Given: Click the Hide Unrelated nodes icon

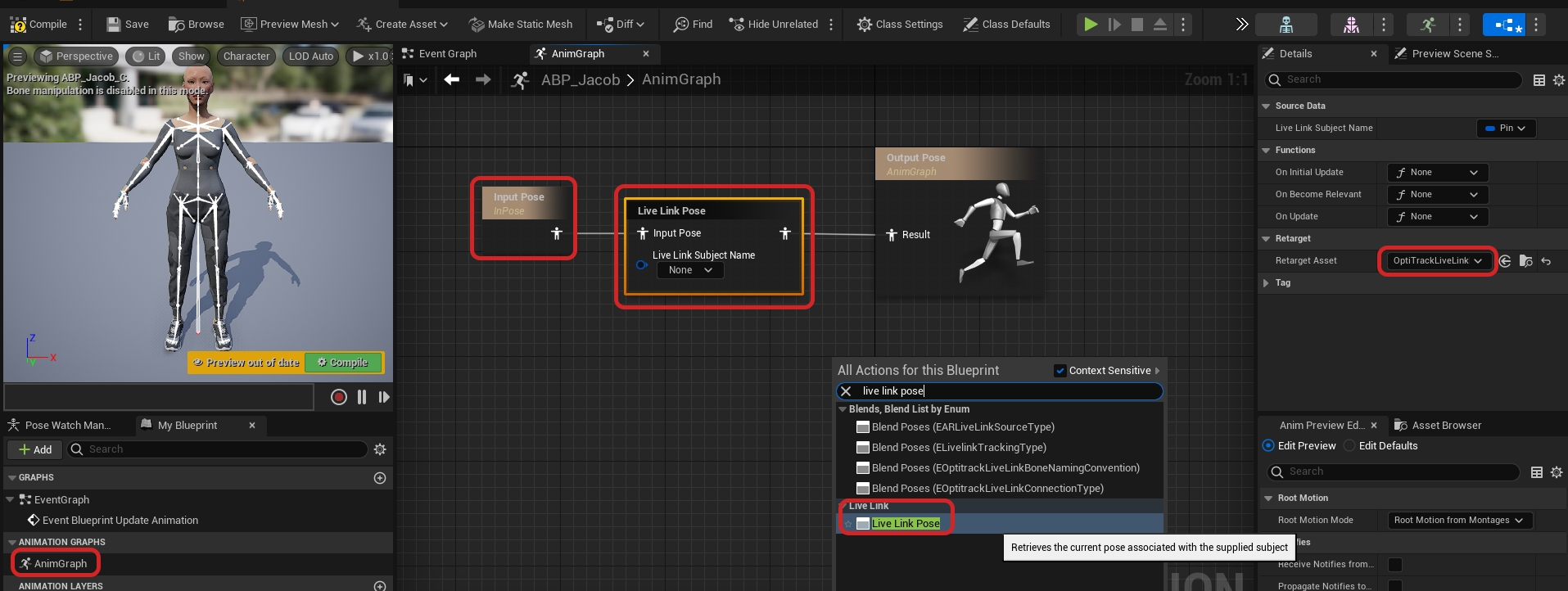Looking at the screenshot, I should click(736, 25).
